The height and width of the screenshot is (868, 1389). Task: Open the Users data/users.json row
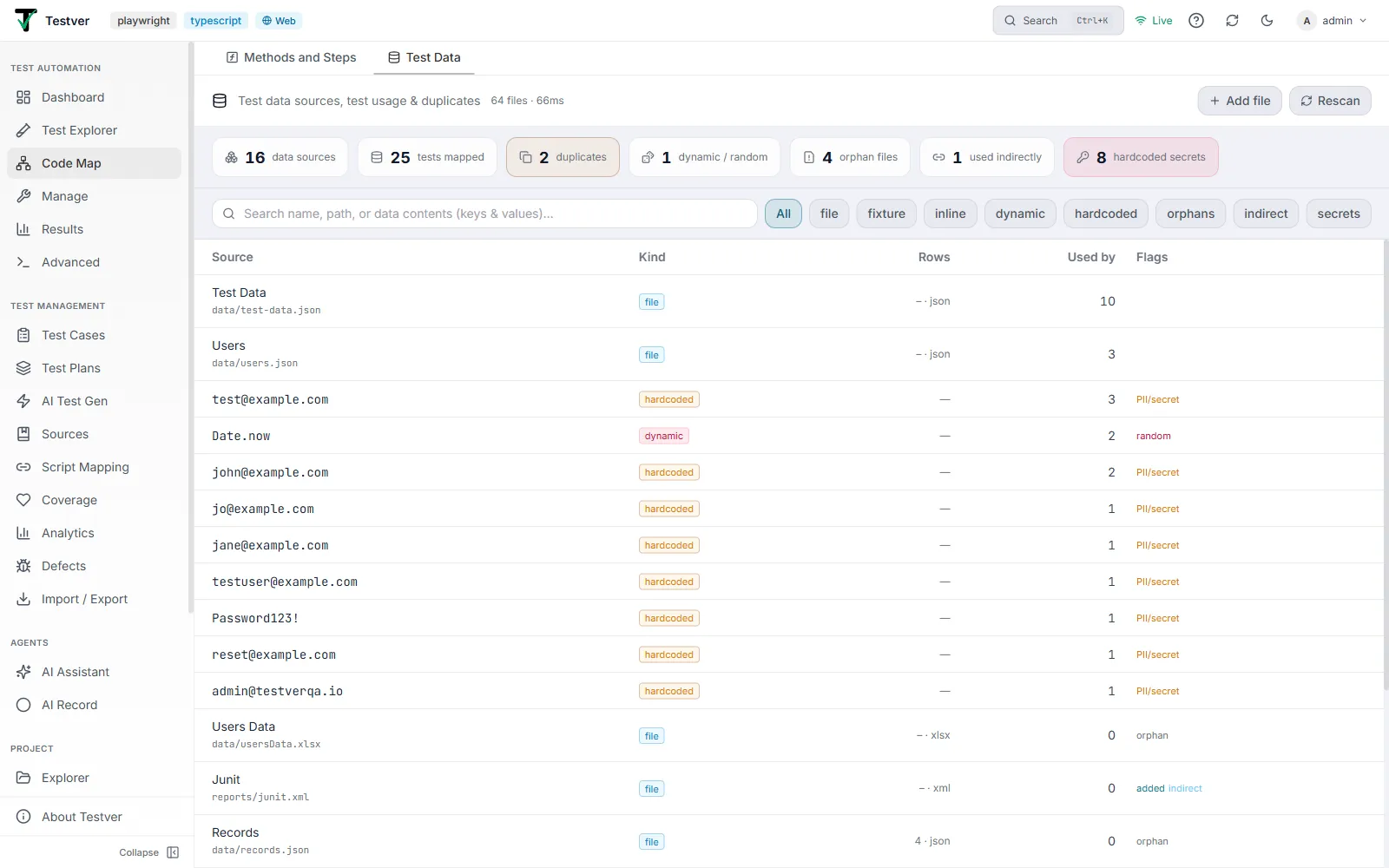[x=788, y=354]
